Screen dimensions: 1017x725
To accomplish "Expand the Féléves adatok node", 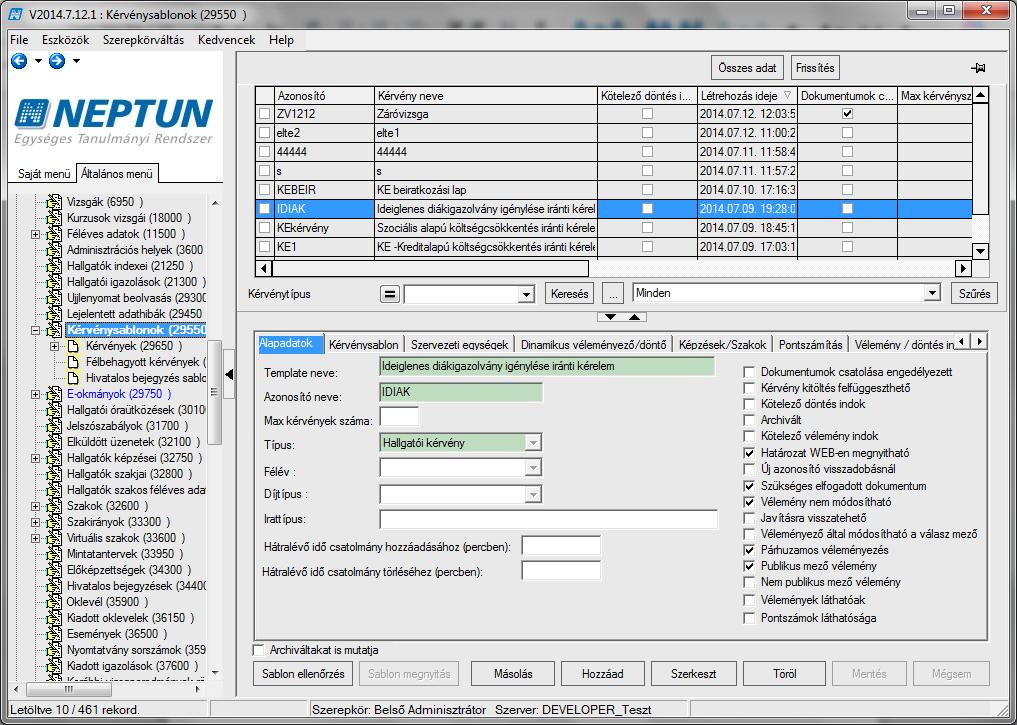I will tap(36, 234).
